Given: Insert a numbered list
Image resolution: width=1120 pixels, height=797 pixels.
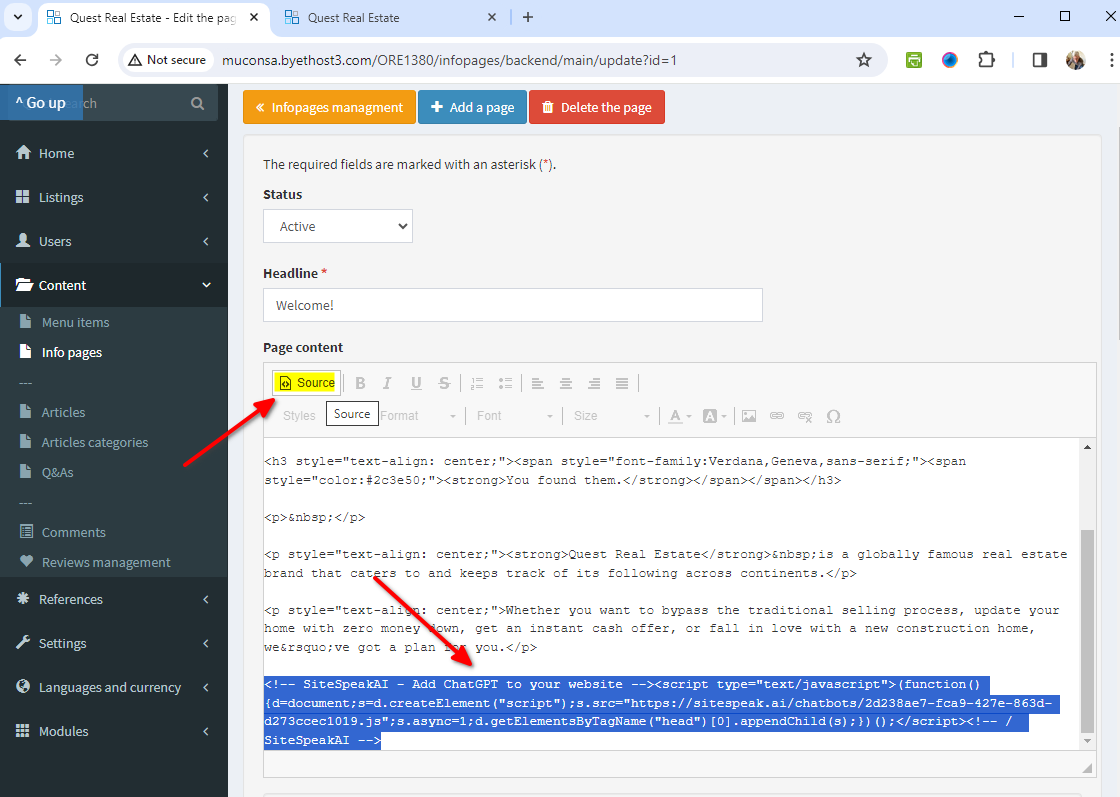Looking at the screenshot, I should coord(477,383).
